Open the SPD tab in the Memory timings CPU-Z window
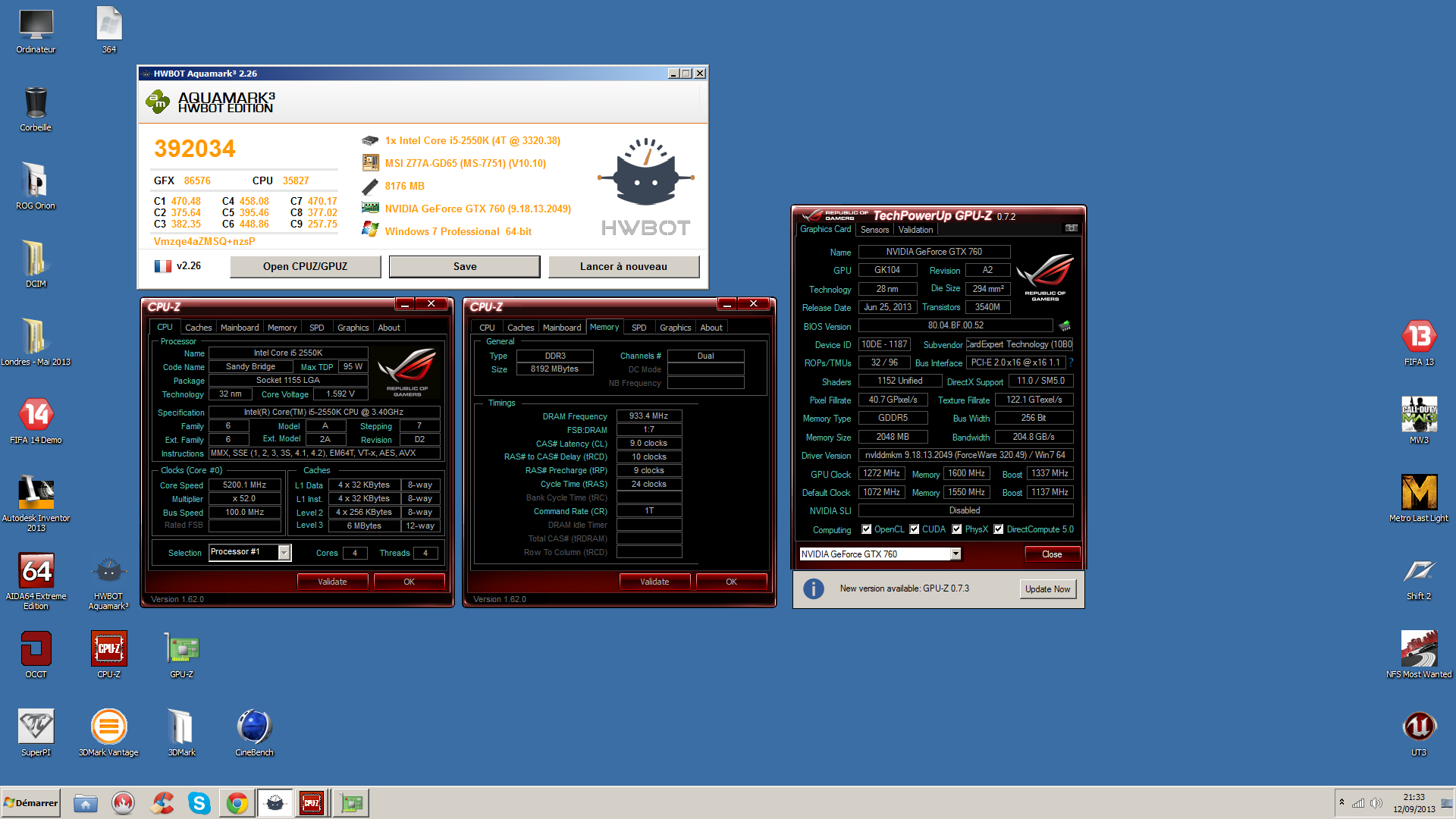This screenshot has width=1456, height=819. 639,328
